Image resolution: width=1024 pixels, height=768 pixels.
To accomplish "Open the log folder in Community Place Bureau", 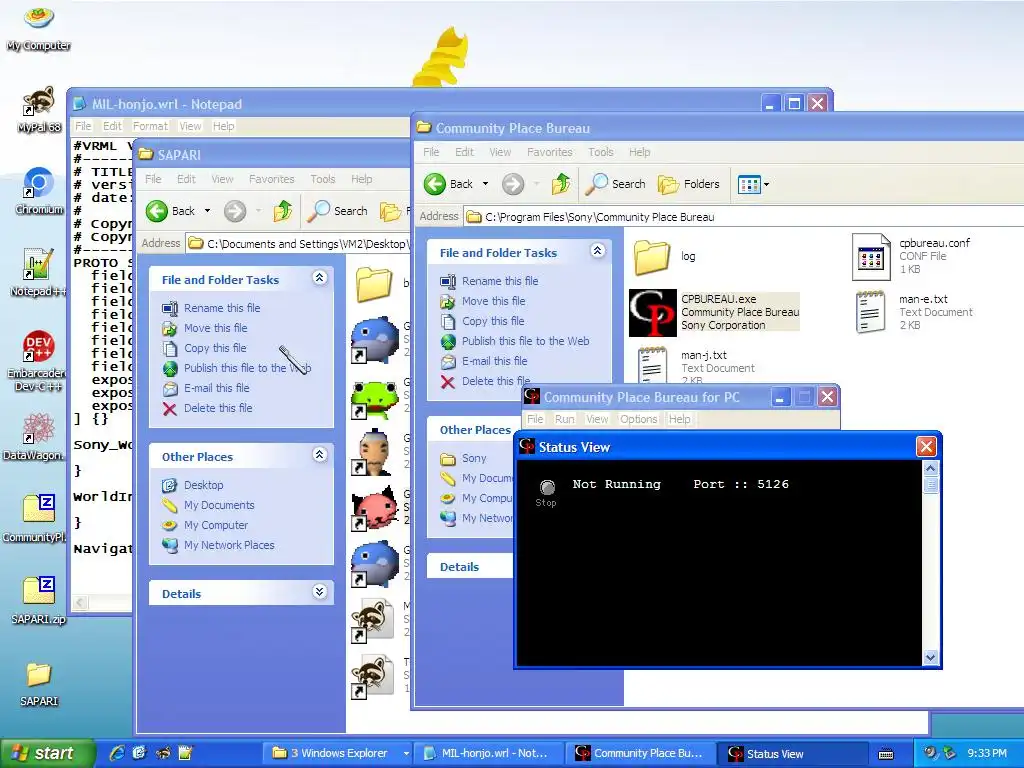I will pos(652,257).
